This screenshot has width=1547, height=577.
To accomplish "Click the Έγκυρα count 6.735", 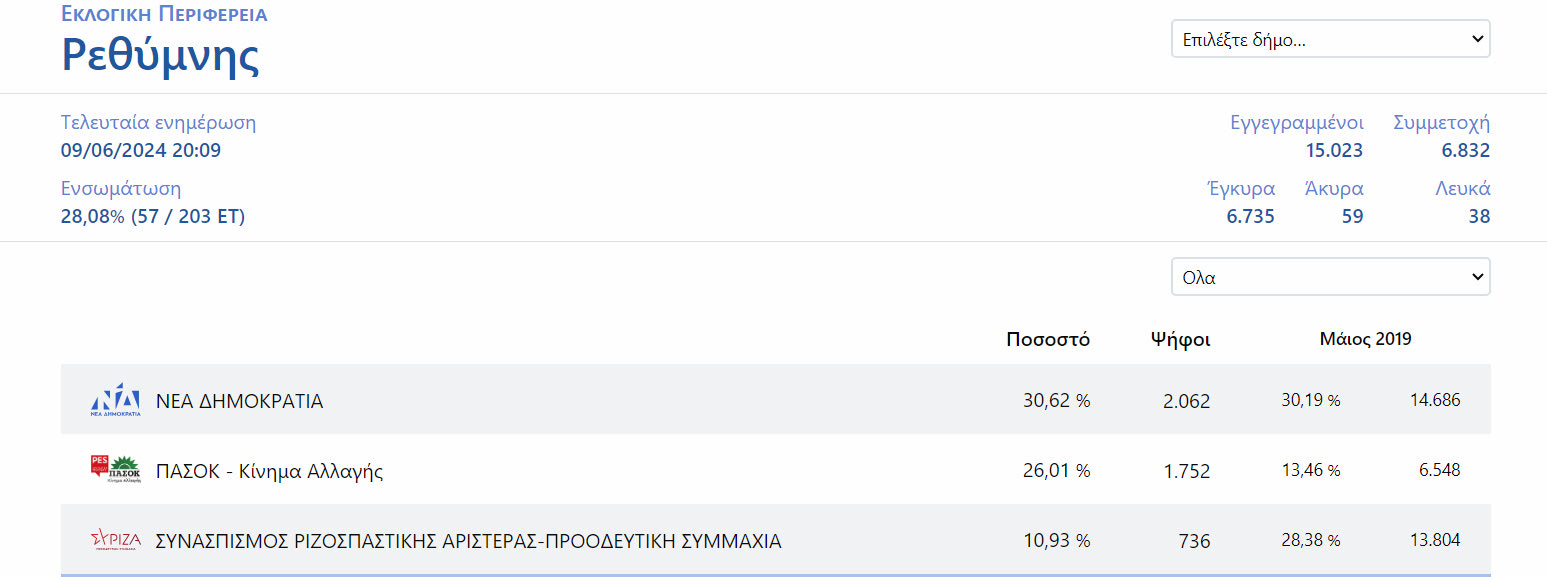I will pos(1250,216).
